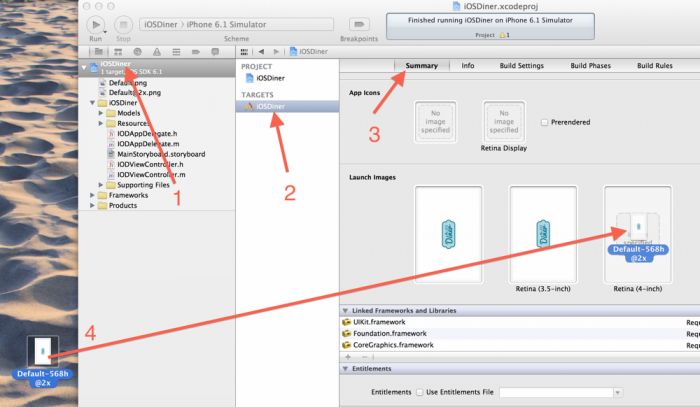Select iOSDiner target under TARGETS
The width and height of the screenshot is (700, 407).
(288, 106)
